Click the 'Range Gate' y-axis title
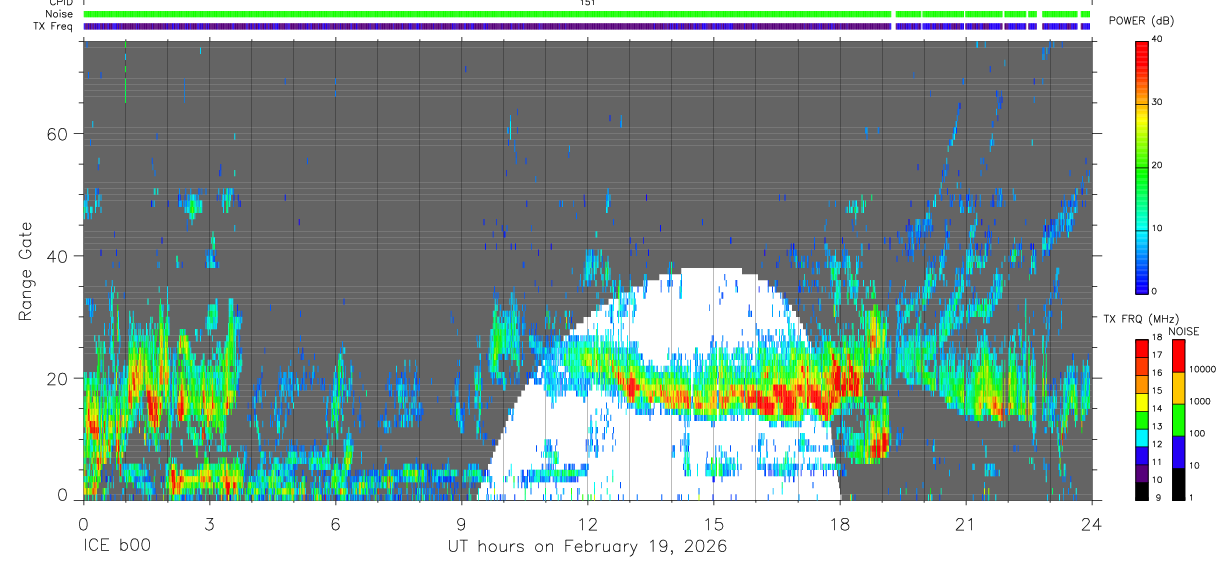This screenshot has width=1228, height=567. point(26,270)
